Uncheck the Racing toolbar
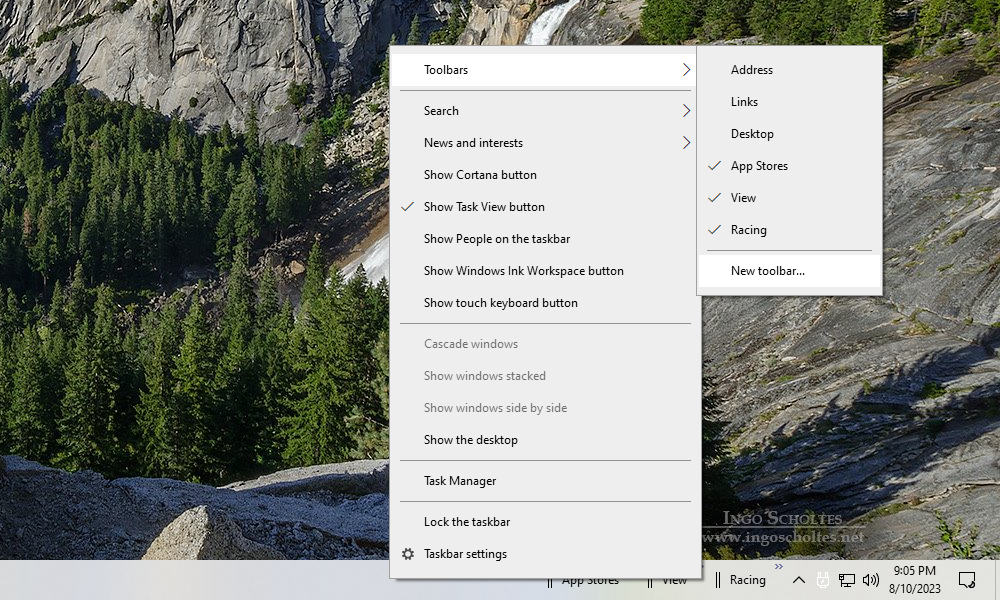 tap(790, 230)
